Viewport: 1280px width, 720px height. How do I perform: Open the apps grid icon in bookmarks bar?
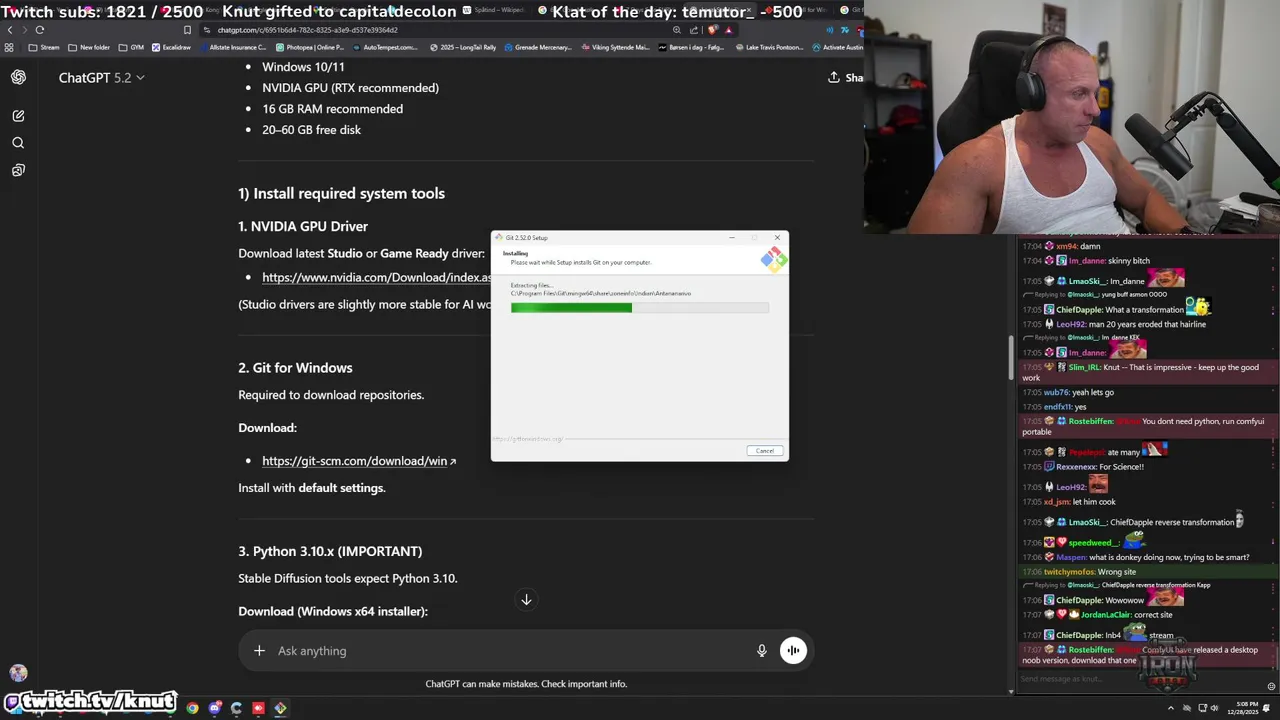[x=9, y=47]
